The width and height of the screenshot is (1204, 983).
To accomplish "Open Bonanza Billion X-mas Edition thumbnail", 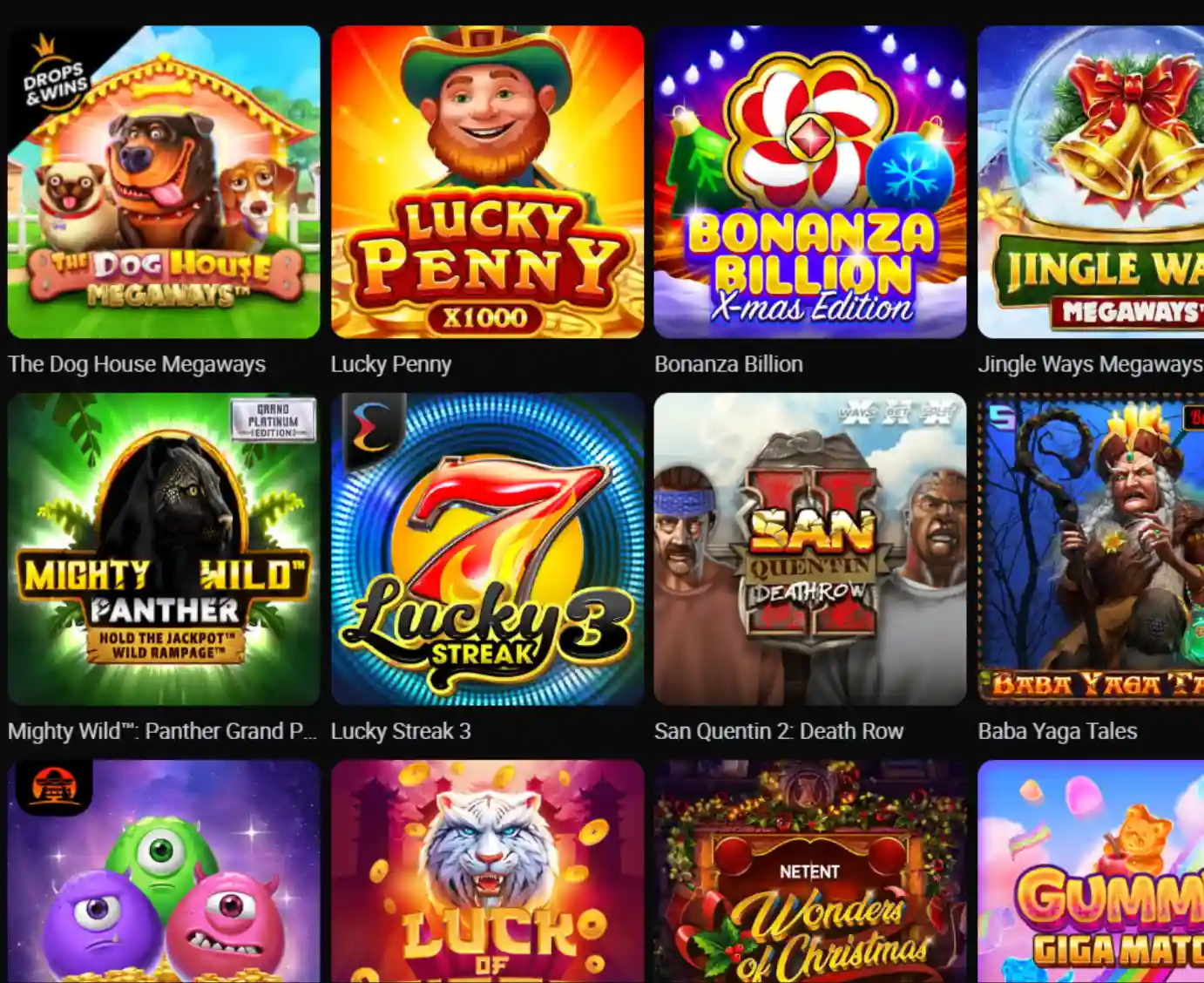I will click(810, 182).
